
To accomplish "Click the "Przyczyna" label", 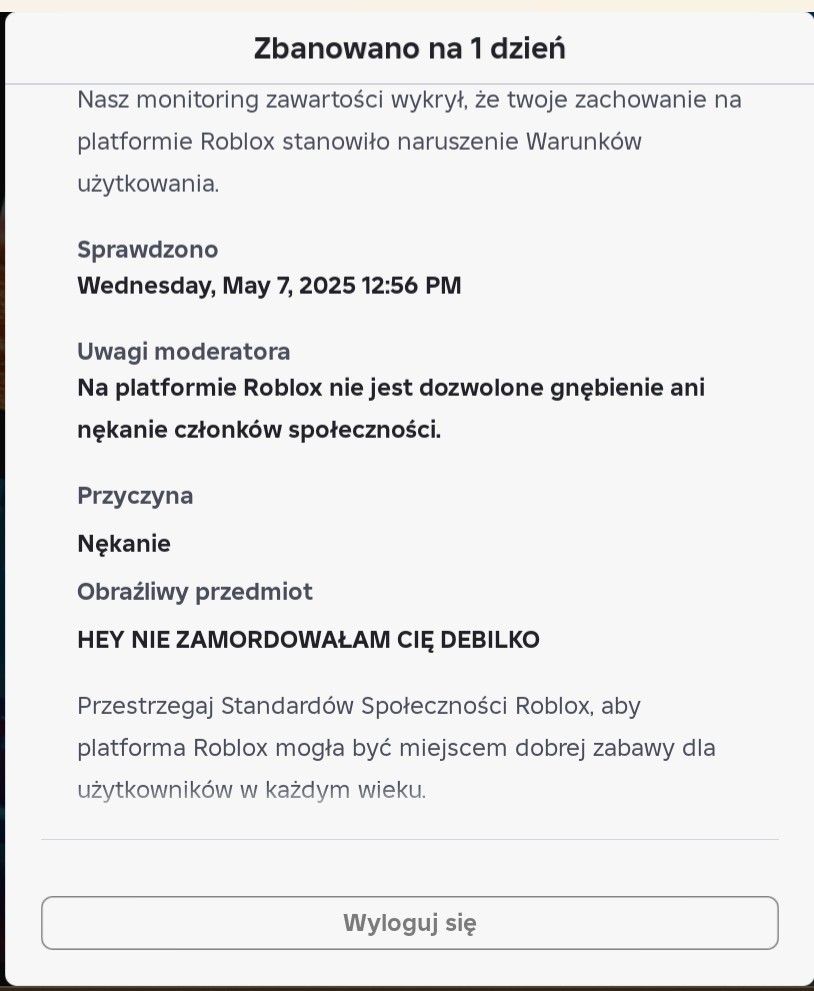I will click(135, 496).
